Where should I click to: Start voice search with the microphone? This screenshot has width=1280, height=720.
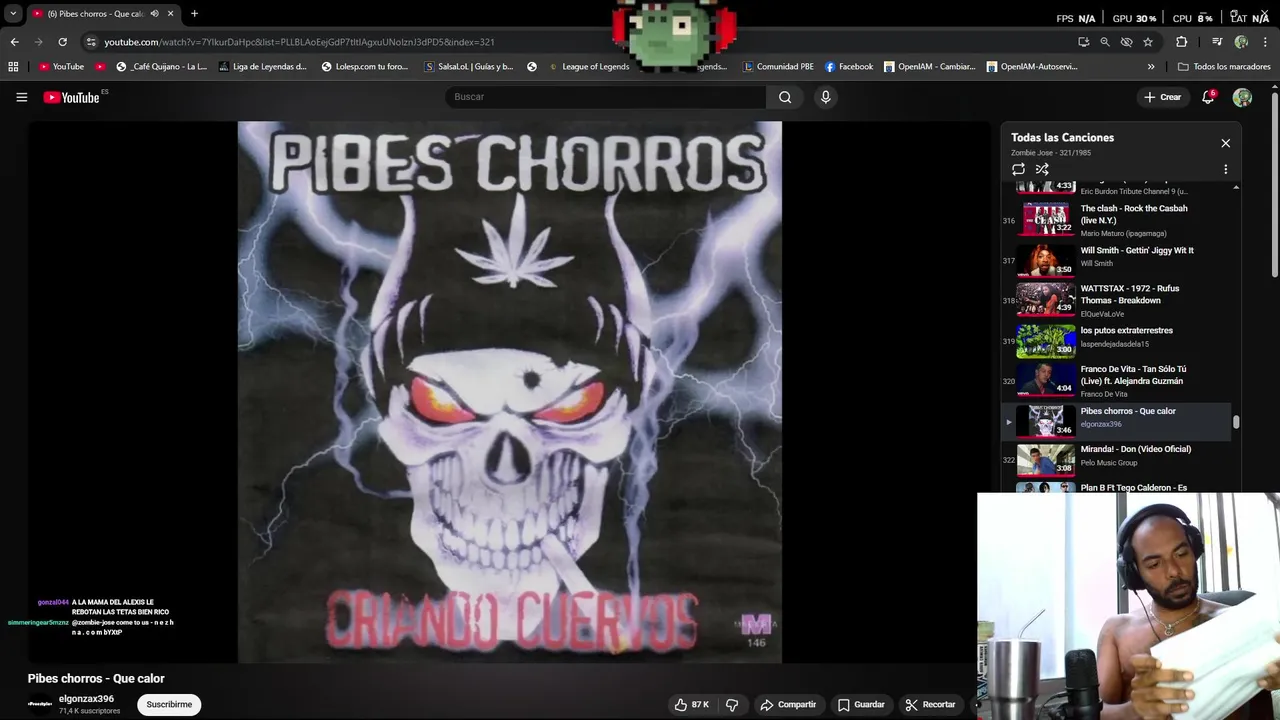tap(825, 97)
